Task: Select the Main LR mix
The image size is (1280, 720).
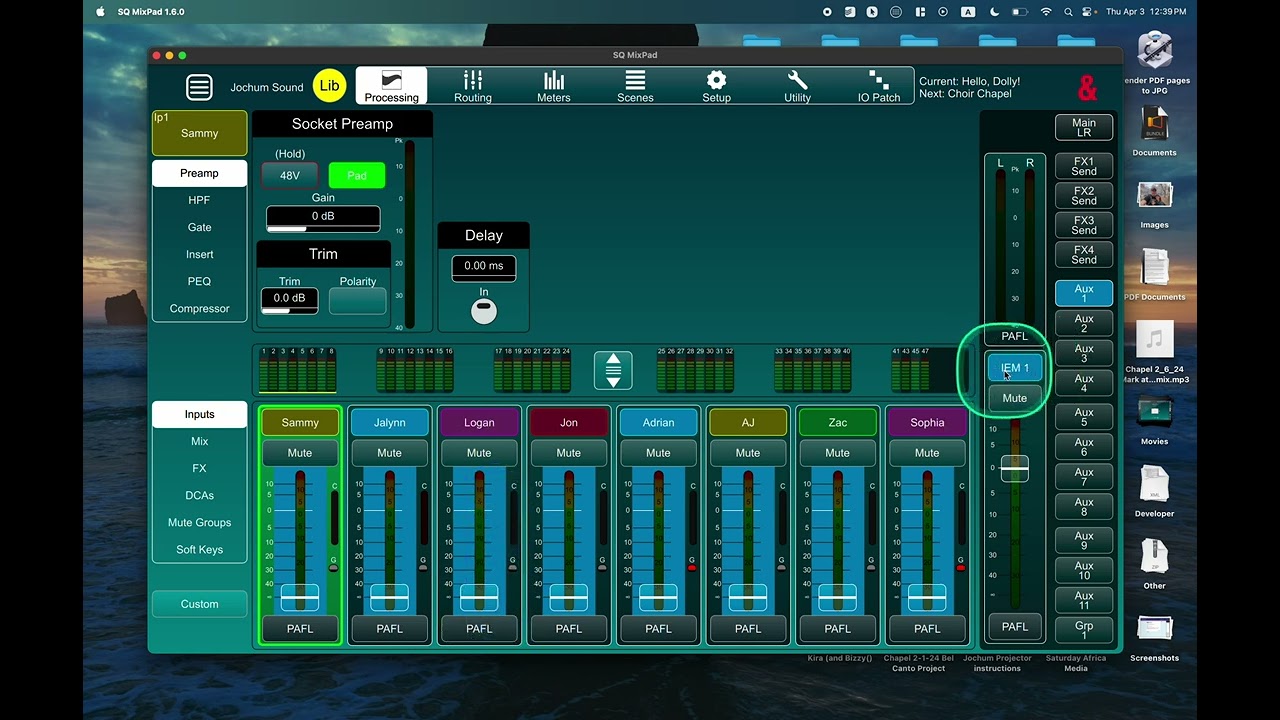Action: 1084,128
